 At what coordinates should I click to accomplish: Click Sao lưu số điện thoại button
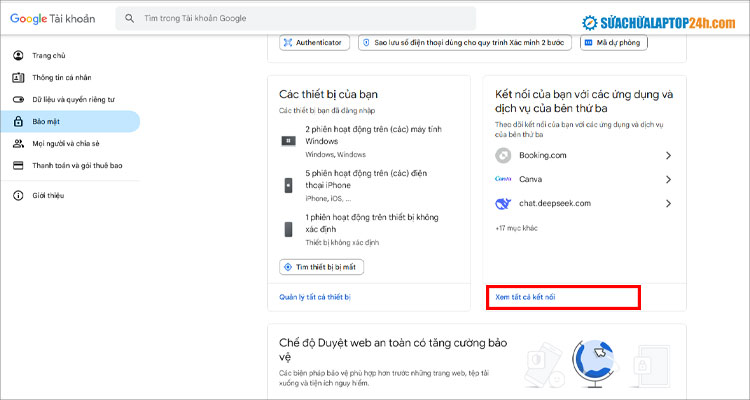[464, 43]
